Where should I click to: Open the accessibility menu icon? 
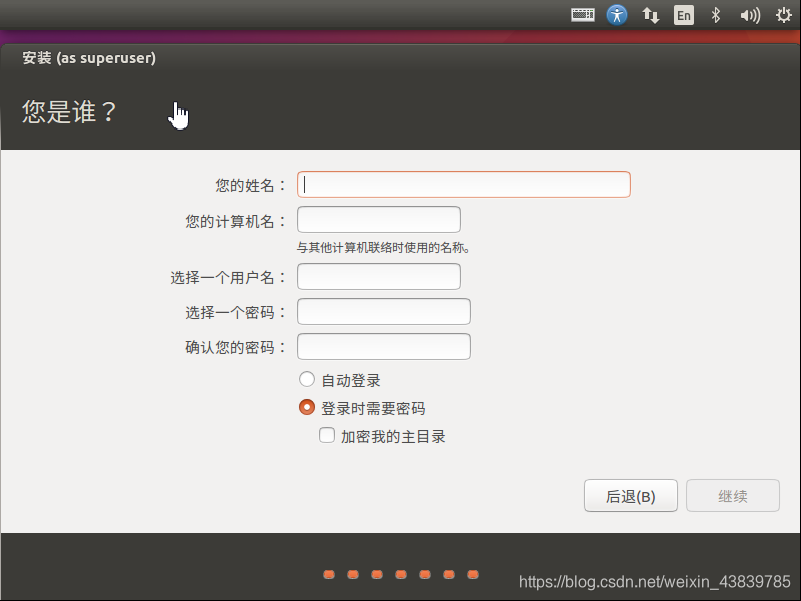tap(617, 15)
